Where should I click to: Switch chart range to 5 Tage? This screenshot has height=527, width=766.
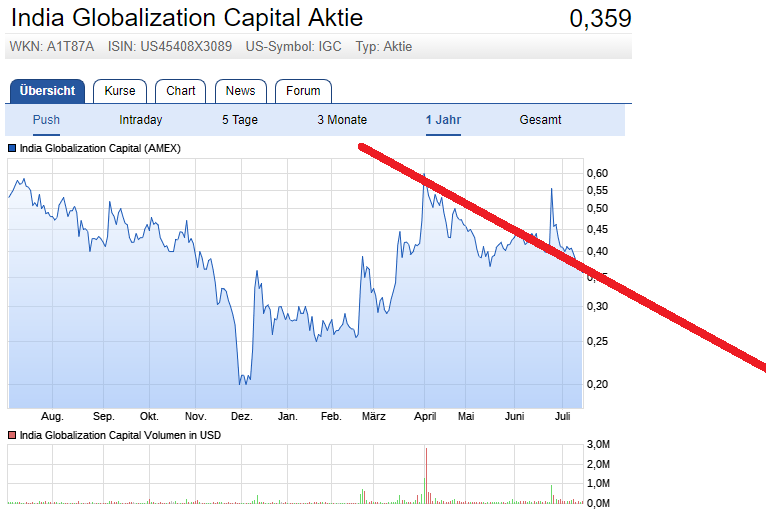(240, 120)
